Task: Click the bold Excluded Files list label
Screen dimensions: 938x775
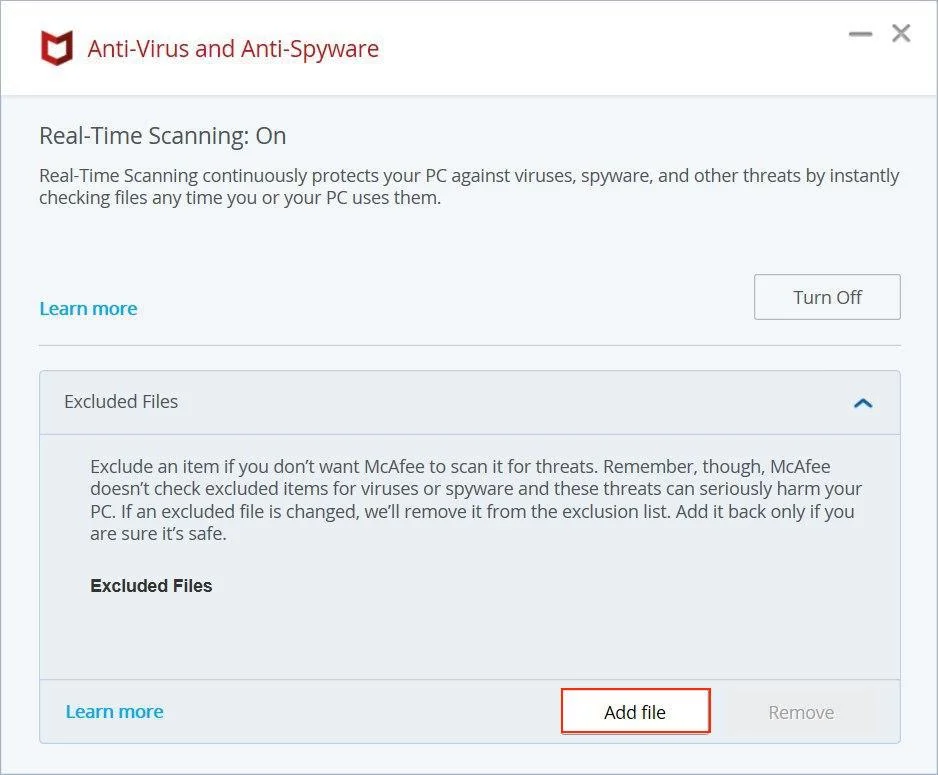Action: point(151,586)
